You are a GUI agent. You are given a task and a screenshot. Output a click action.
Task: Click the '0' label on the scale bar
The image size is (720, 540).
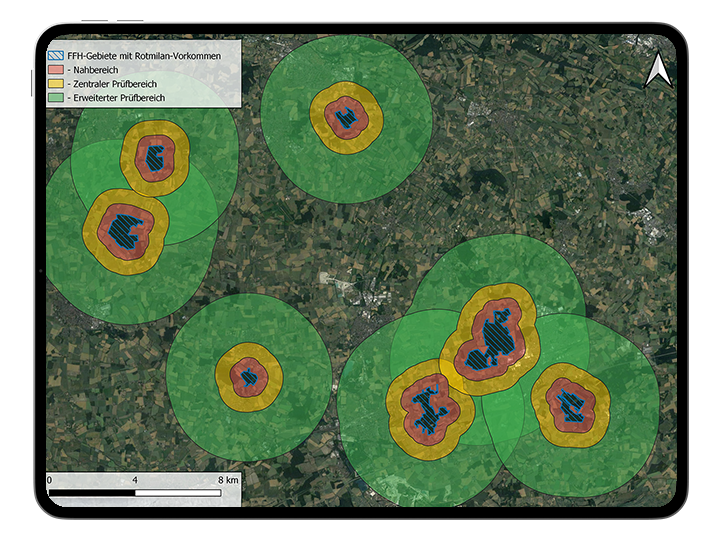[x=49, y=481]
